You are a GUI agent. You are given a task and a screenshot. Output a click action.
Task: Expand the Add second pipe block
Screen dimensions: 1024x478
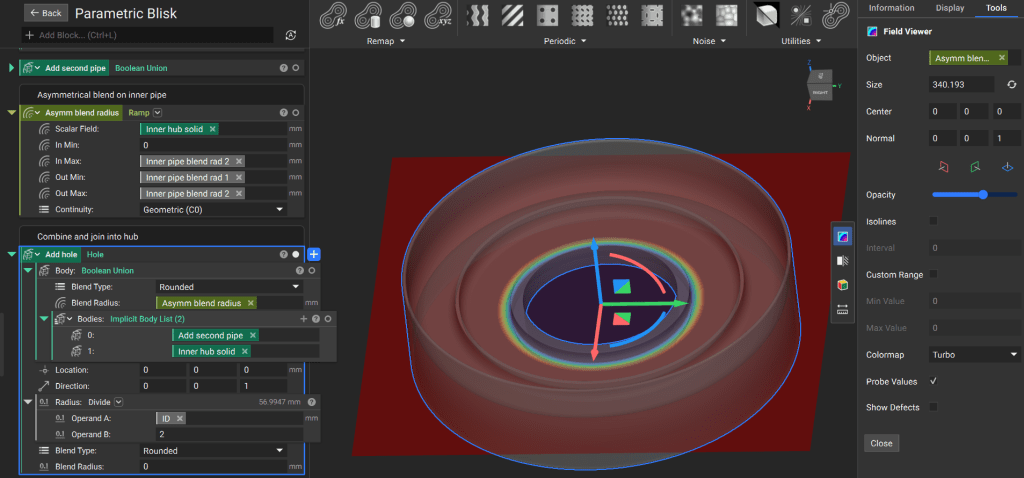(x=12, y=68)
